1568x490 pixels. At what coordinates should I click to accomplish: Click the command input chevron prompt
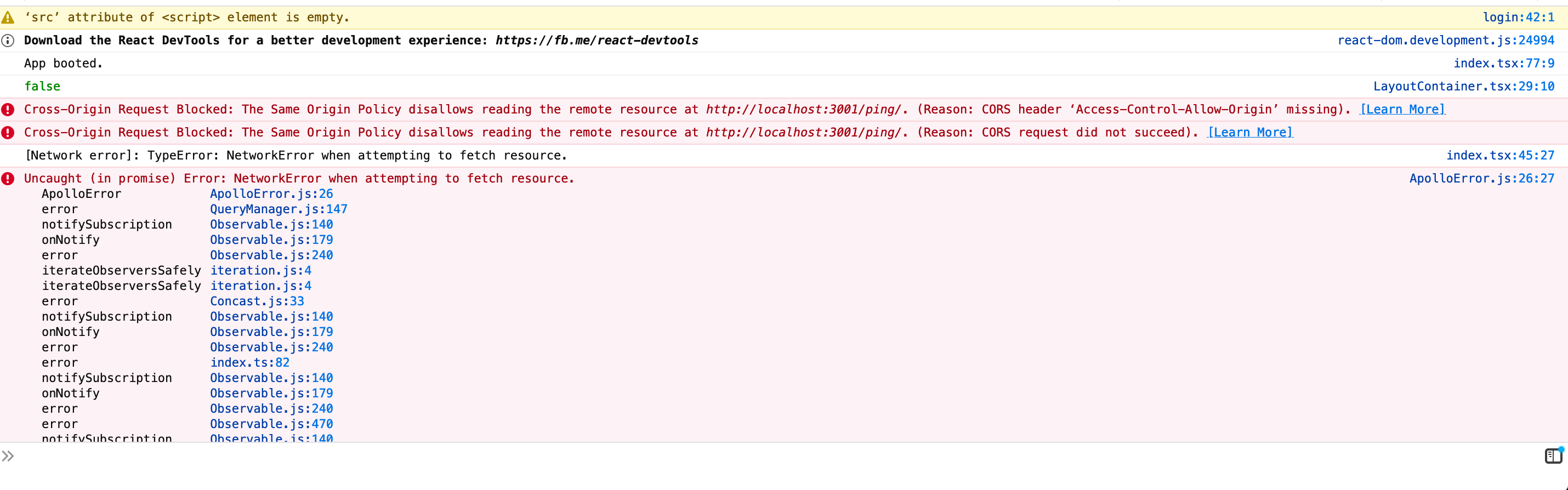coord(8,455)
